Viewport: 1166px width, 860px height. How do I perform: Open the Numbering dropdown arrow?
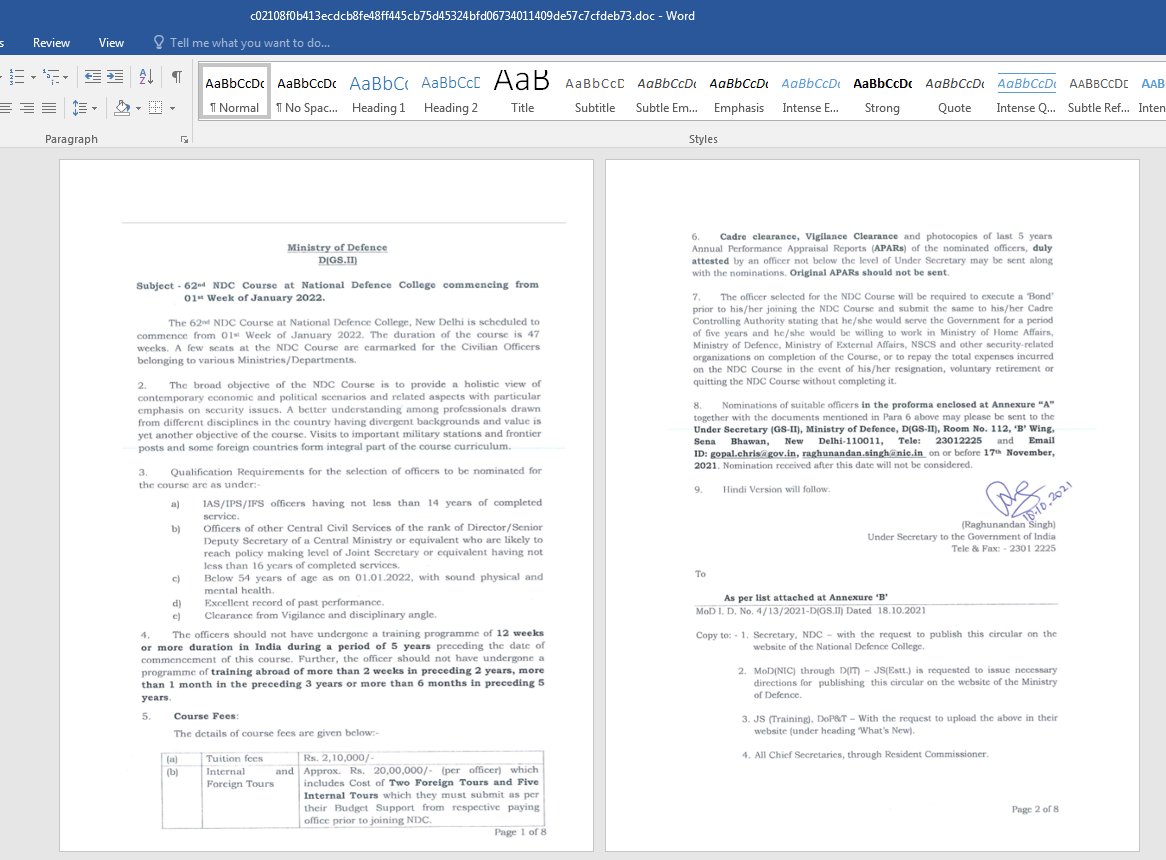tap(33, 77)
